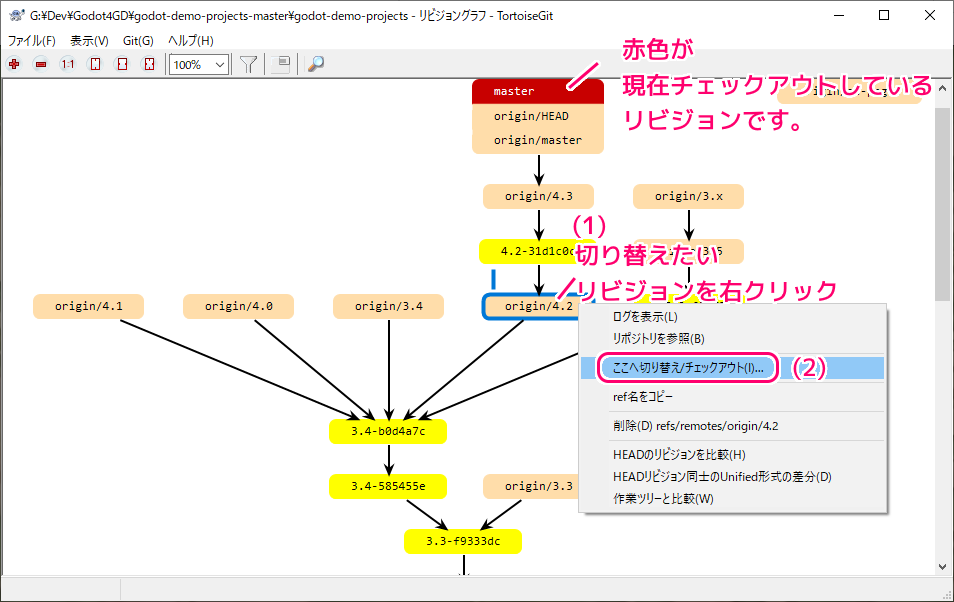Image resolution: width=954 pixels, height=602 pixels.
Task: Click the vertical scrollbar down arrow
Action: 942,567
